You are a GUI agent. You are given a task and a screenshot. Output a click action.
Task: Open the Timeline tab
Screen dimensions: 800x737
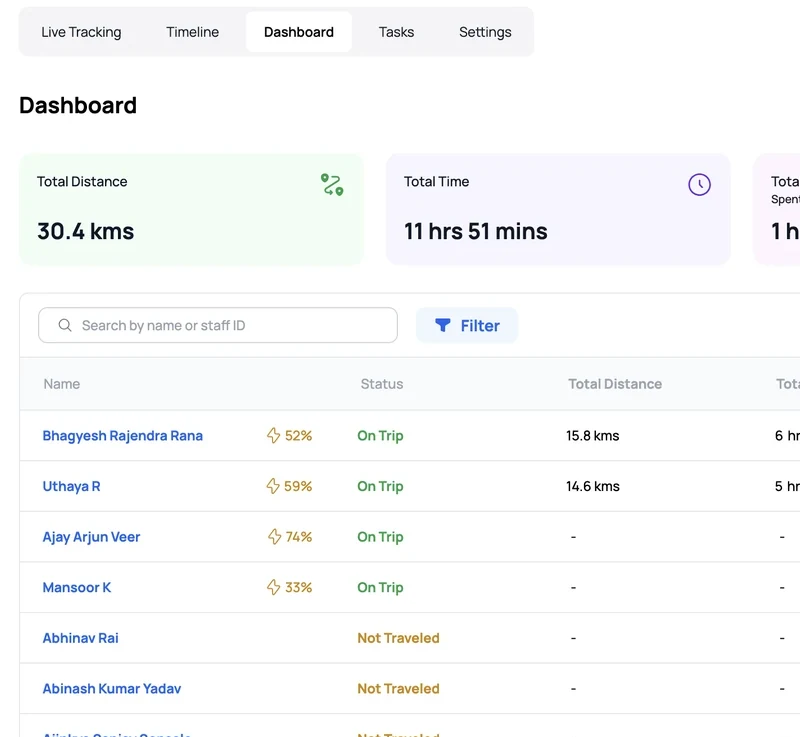192,32
